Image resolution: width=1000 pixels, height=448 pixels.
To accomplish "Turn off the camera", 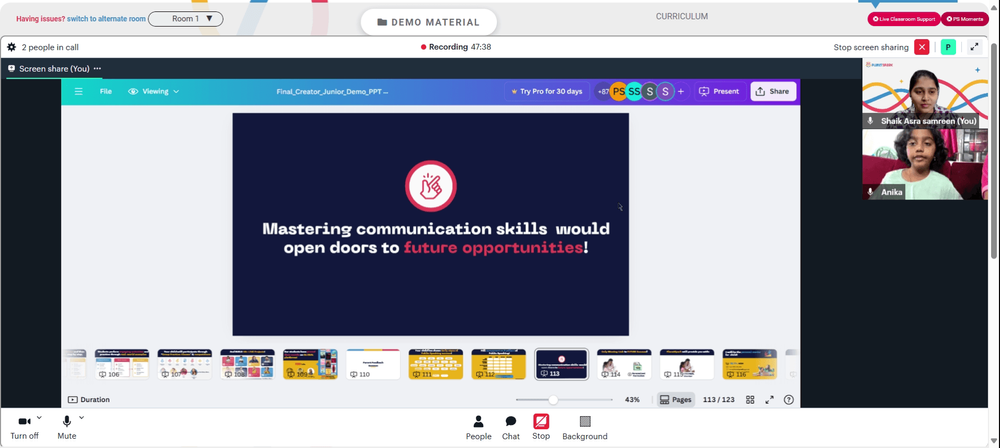I will [x=24, y=427].
